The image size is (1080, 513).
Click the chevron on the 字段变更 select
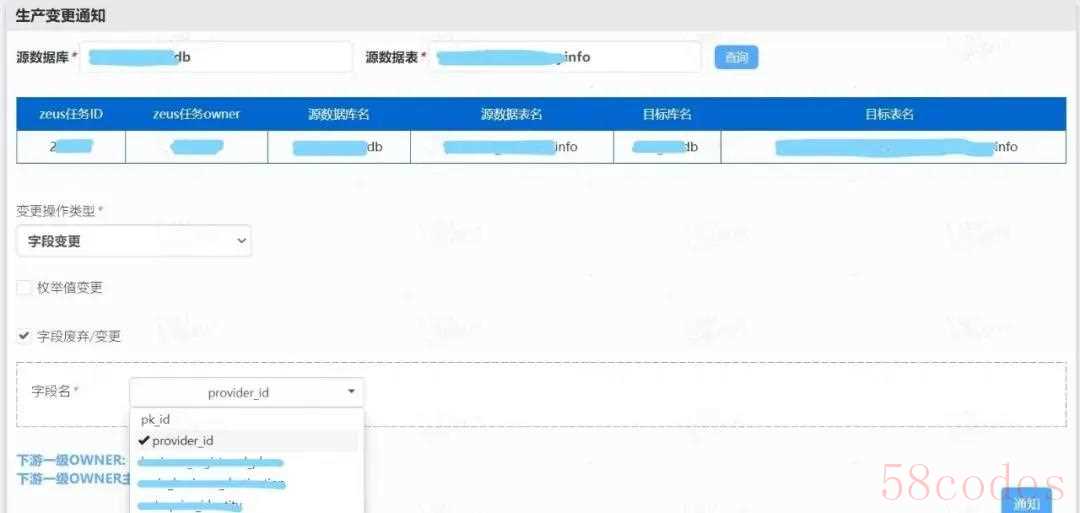pyautogui.click(x=241, y=241)
